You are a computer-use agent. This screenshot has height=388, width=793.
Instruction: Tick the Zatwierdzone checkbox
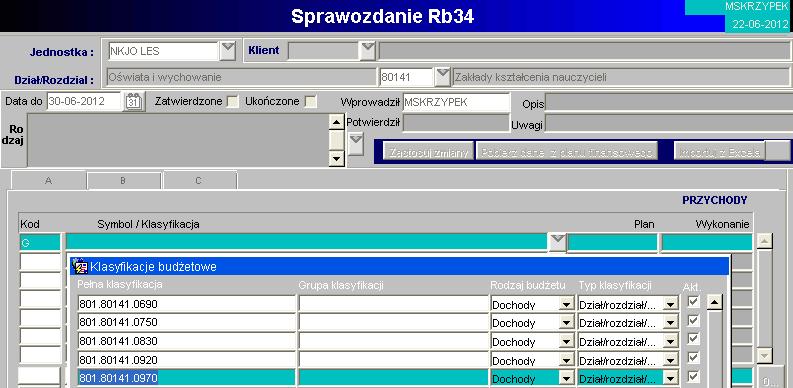click(x=232, y=102)
